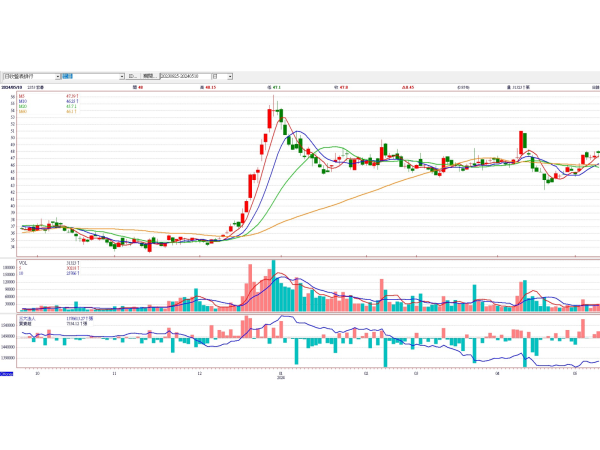Click the 期間... button in toolbar
The width and height of the screenshot is (600, 450).
(x=150, y=76)
